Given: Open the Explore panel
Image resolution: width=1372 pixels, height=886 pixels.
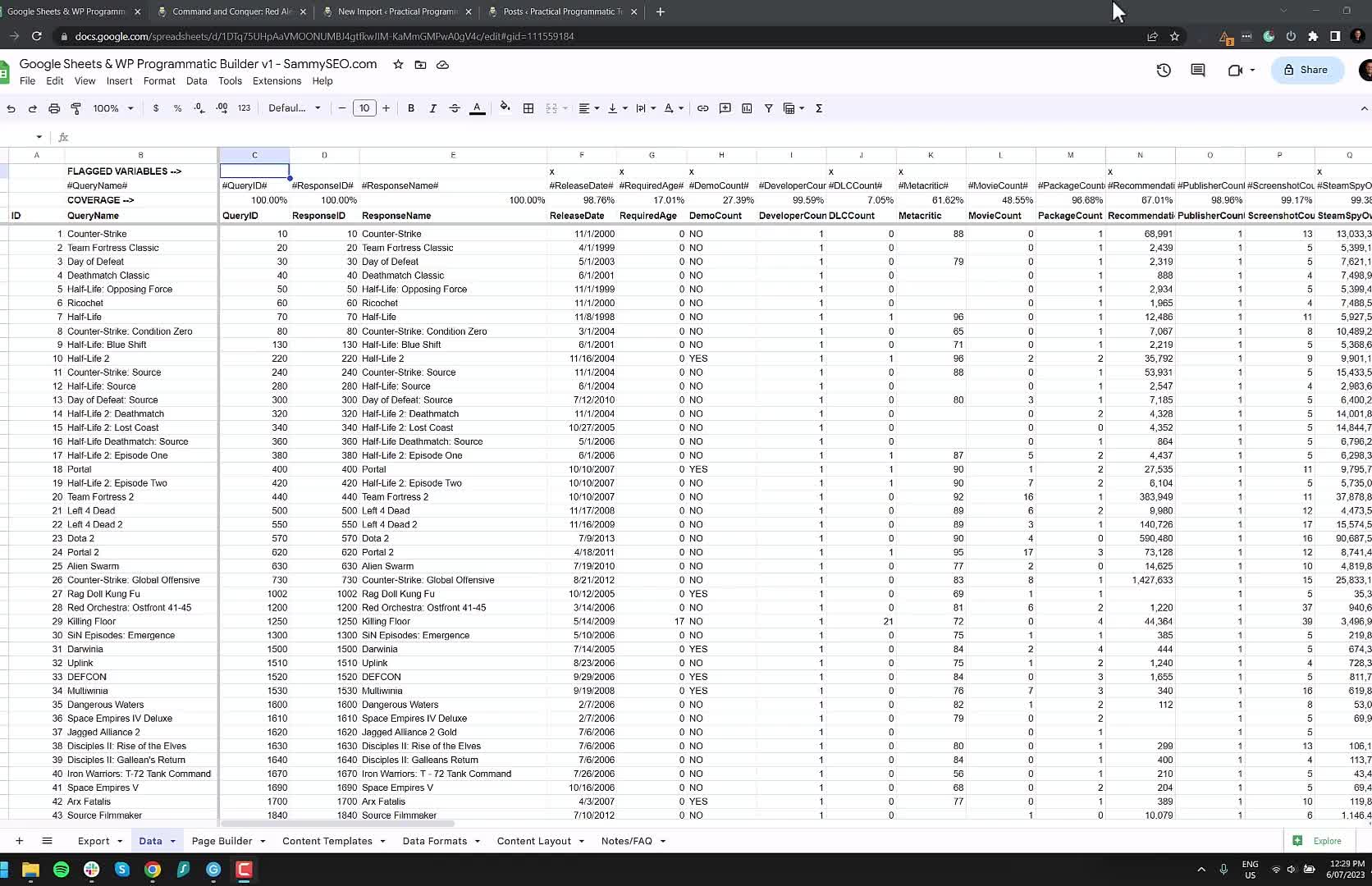Looking at the screenshot, I should coord(1318,841).
